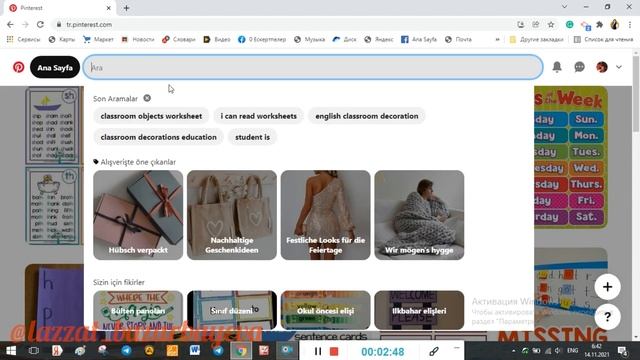This screenshot has height=360, width=640.
Task: Go to Ana Sayfa home button
Action: (55, 67)
